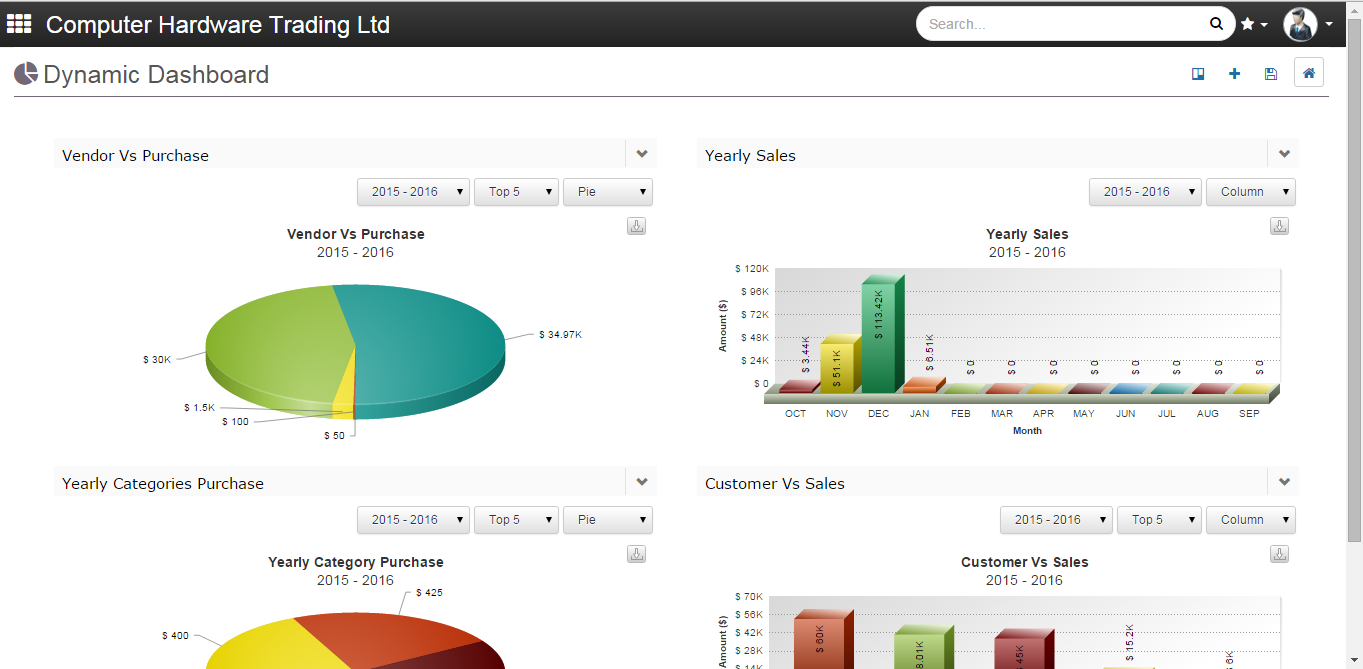Click the Dynamic Dashboard heading
The height and width of the screenshot is (669, 1363).
point(156,74)
